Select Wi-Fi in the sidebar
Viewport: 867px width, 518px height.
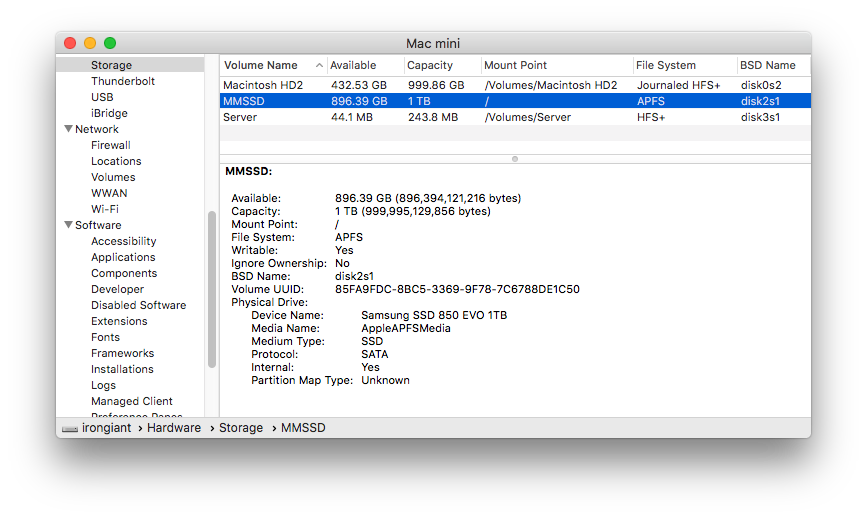click(105, 209)
